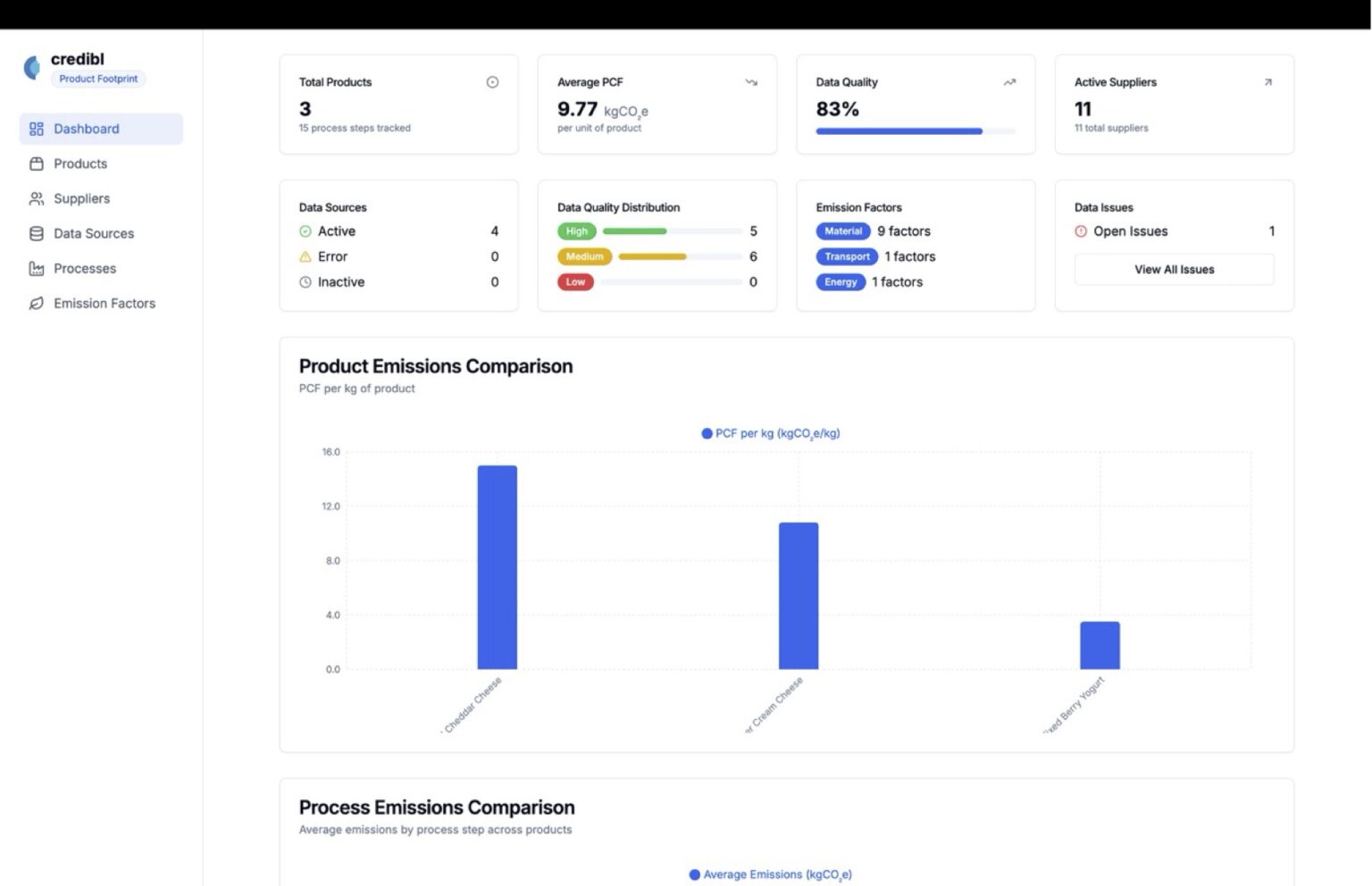
Task: Toggle the Average Emissions legend item
Action: [769, 874]
